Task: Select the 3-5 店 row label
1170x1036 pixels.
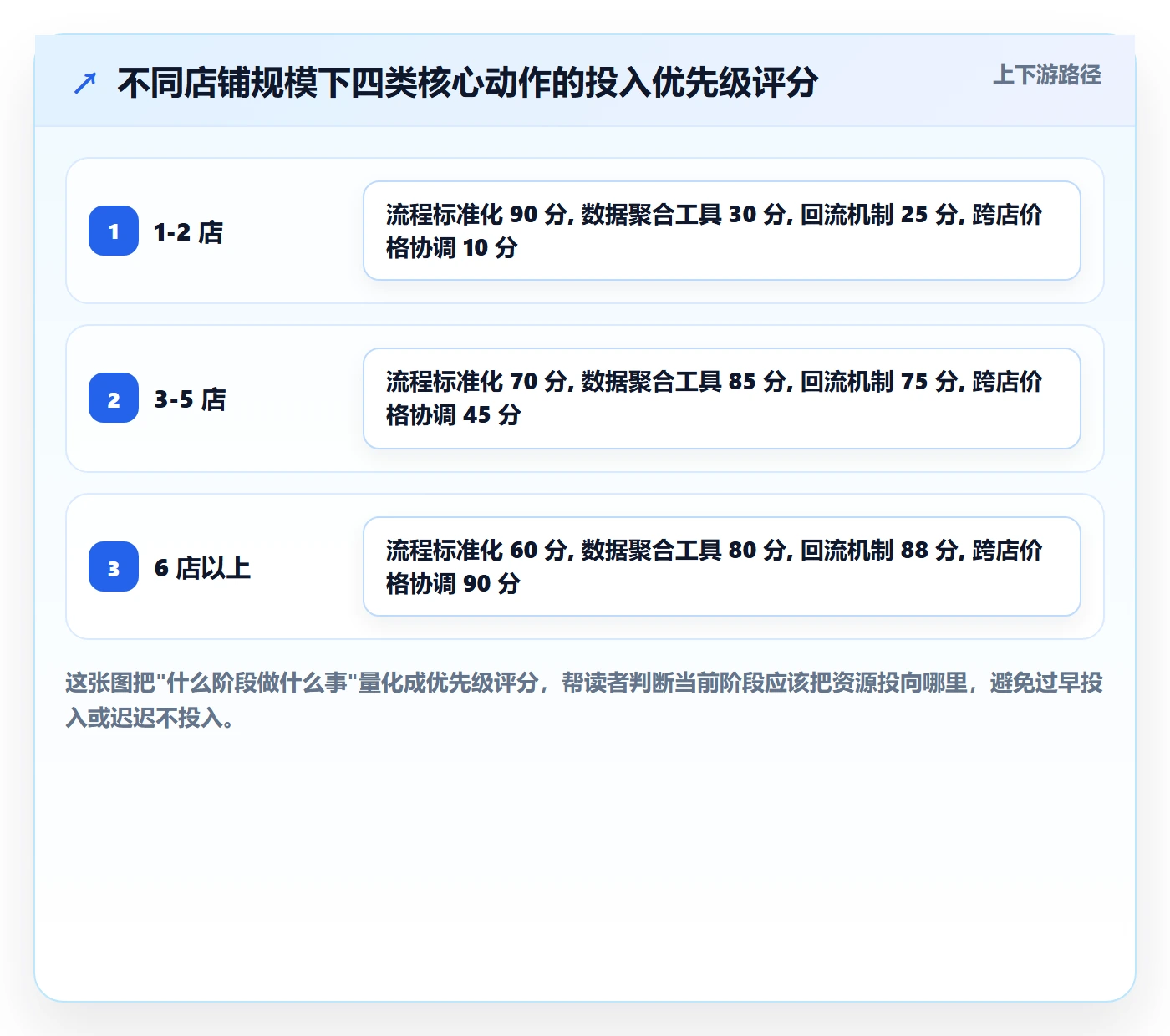Action: (x=190, y=399)
